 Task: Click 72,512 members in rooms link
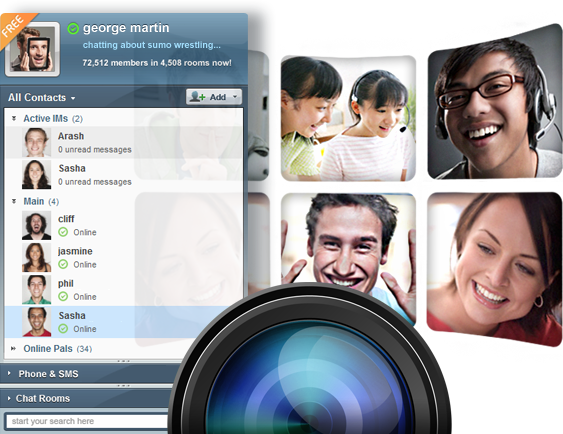[157, 63]
